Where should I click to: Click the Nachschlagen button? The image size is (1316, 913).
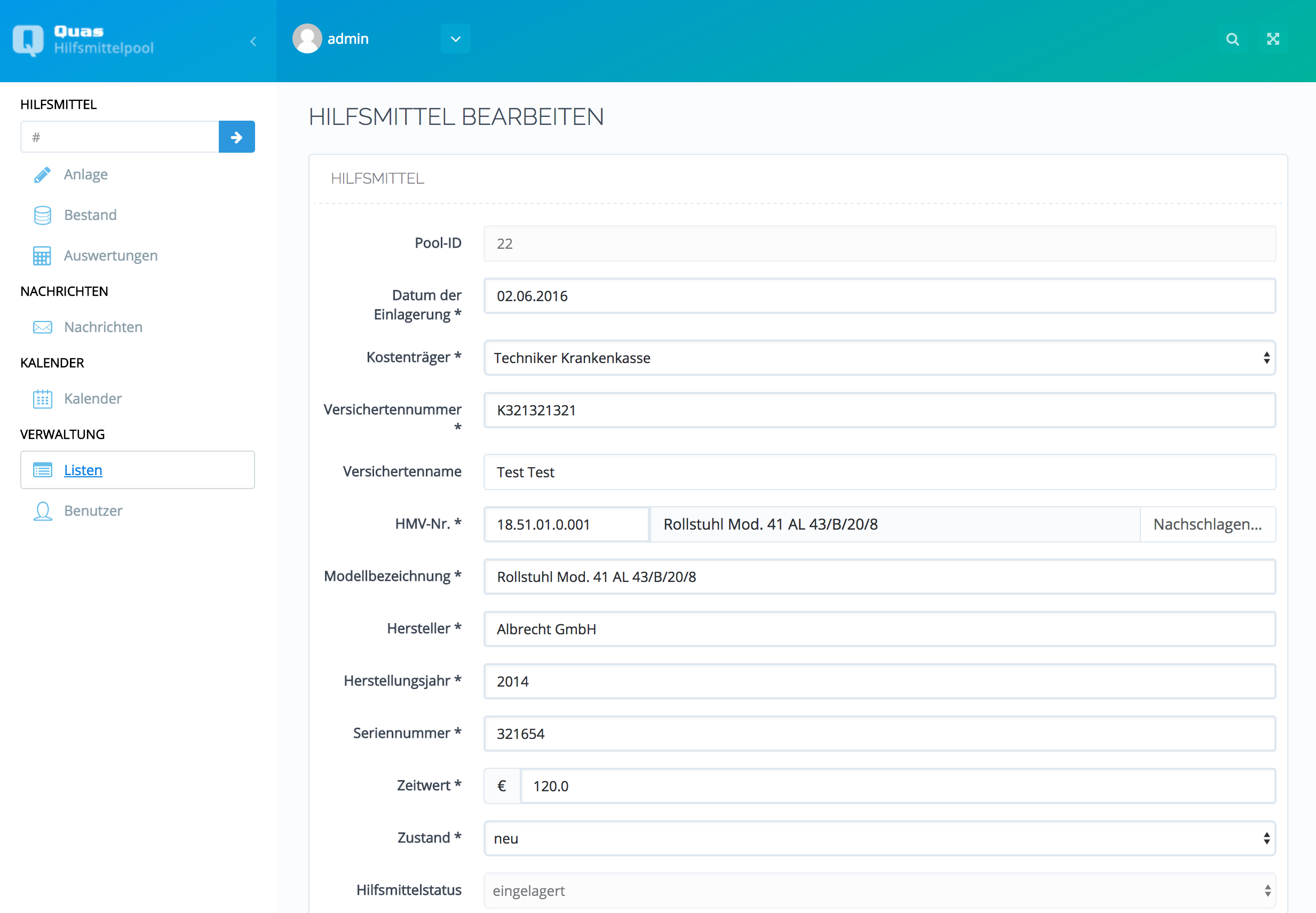pos(1208,524)
